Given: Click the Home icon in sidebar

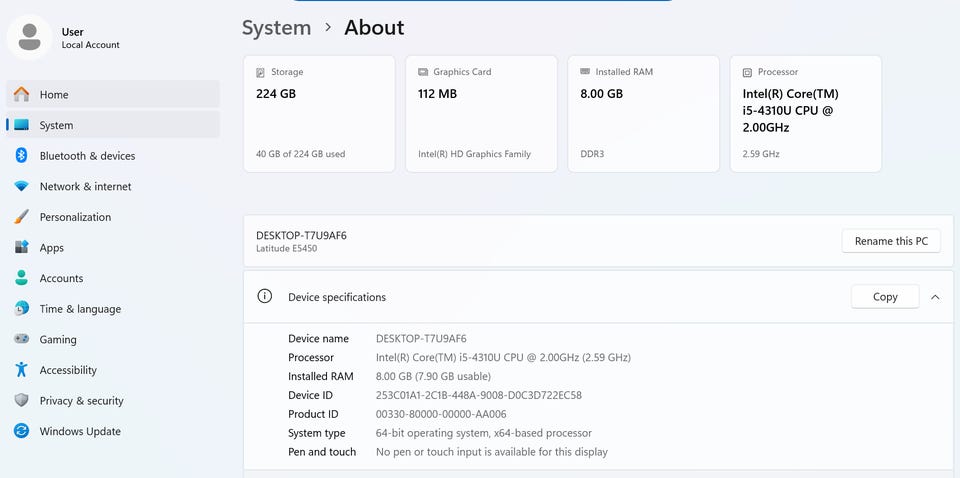Looking at the screenshot, I should coord(21,94).
